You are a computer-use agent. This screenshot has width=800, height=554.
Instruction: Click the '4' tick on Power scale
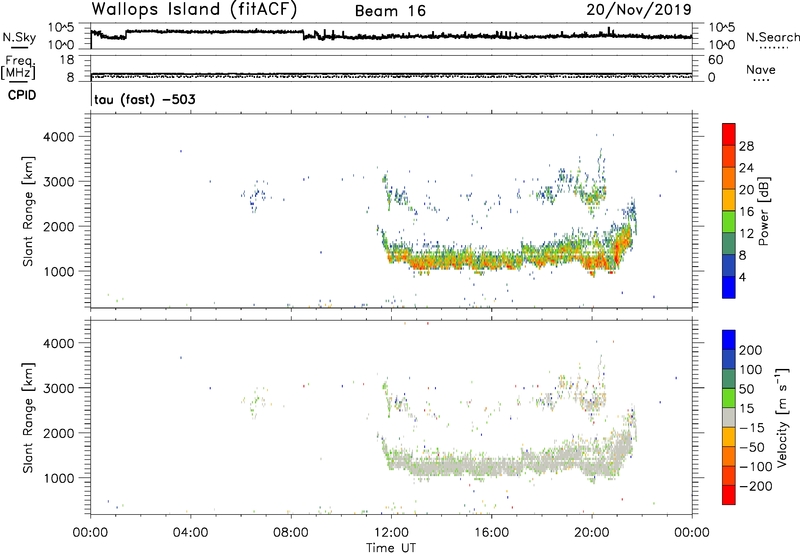pos(742,277)
